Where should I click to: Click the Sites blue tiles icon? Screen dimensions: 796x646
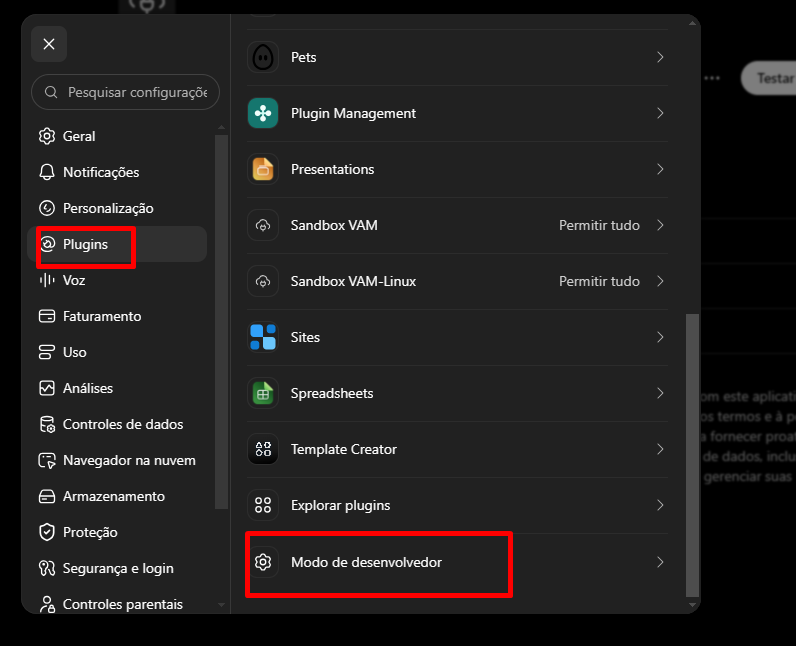(263, 337)
